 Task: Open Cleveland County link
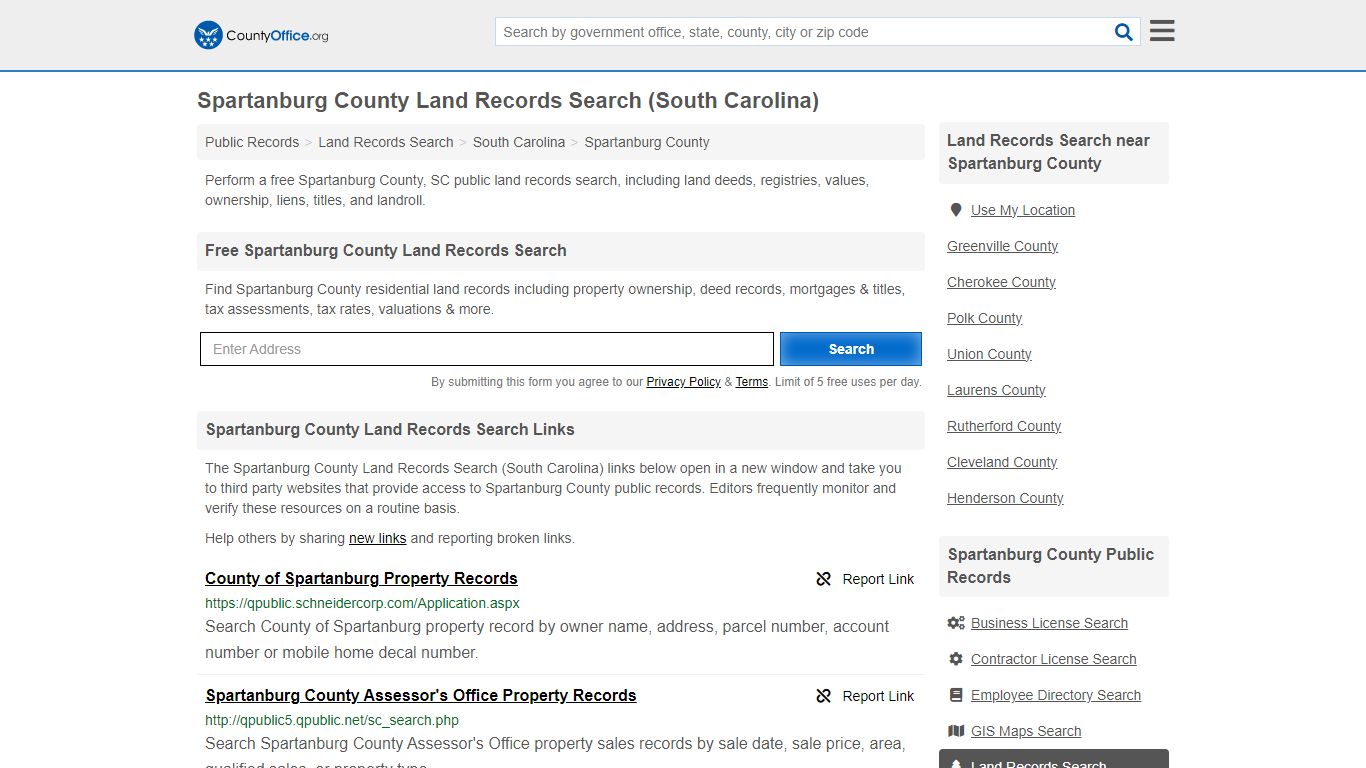click(1002, 462)
